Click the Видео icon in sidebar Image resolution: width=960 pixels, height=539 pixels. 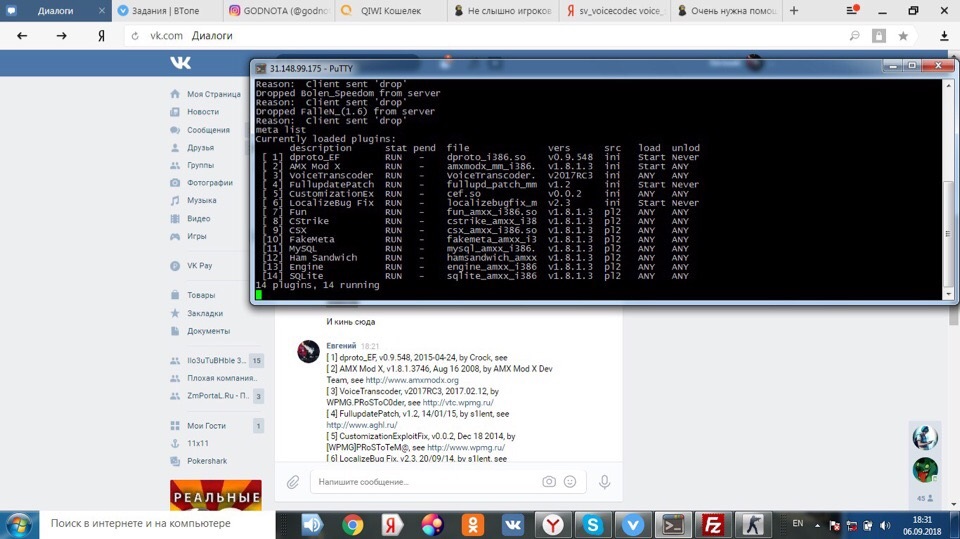[x=175, y=219]
